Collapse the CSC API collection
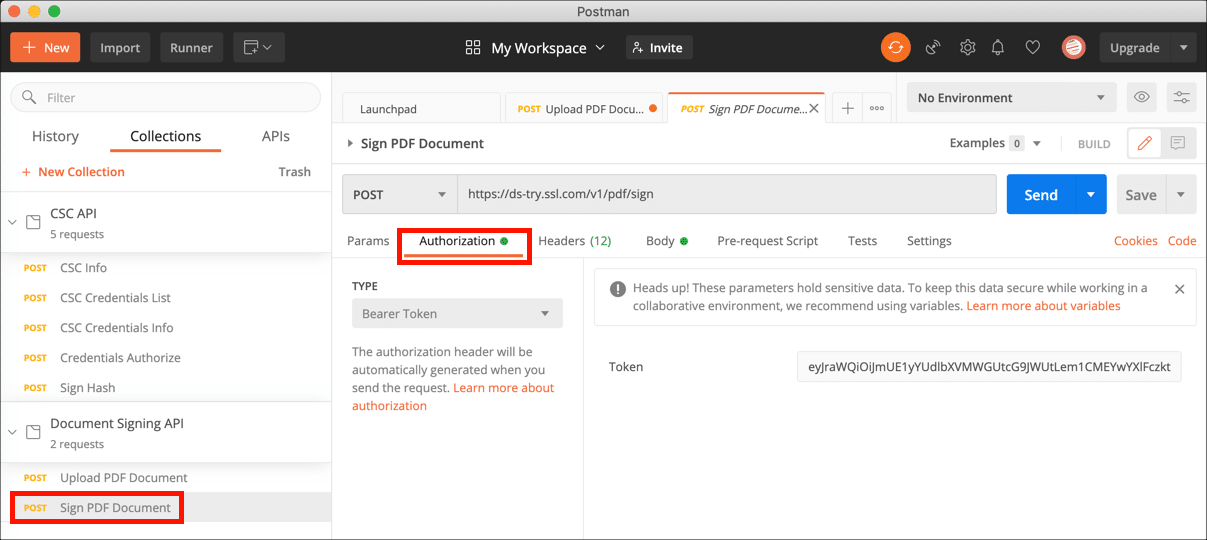1207x540 pixels. (x=13, y=222)
